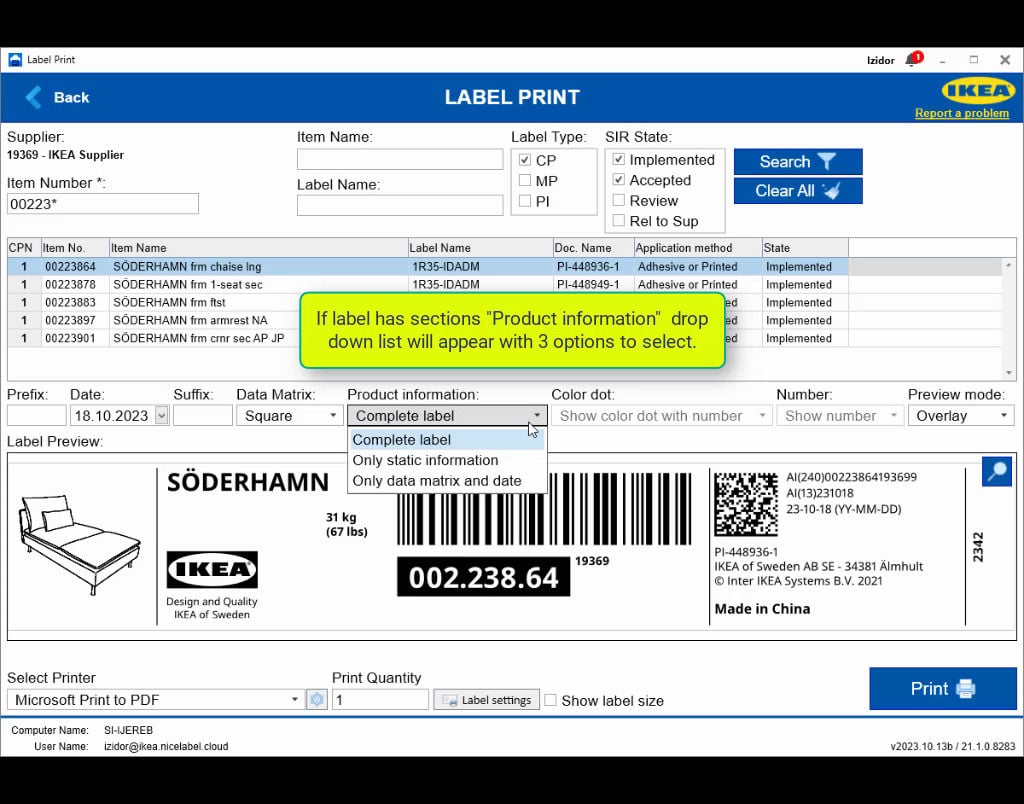Click the Clear All button
This screenshot has width=1024, height=804.
coord(797,191)
